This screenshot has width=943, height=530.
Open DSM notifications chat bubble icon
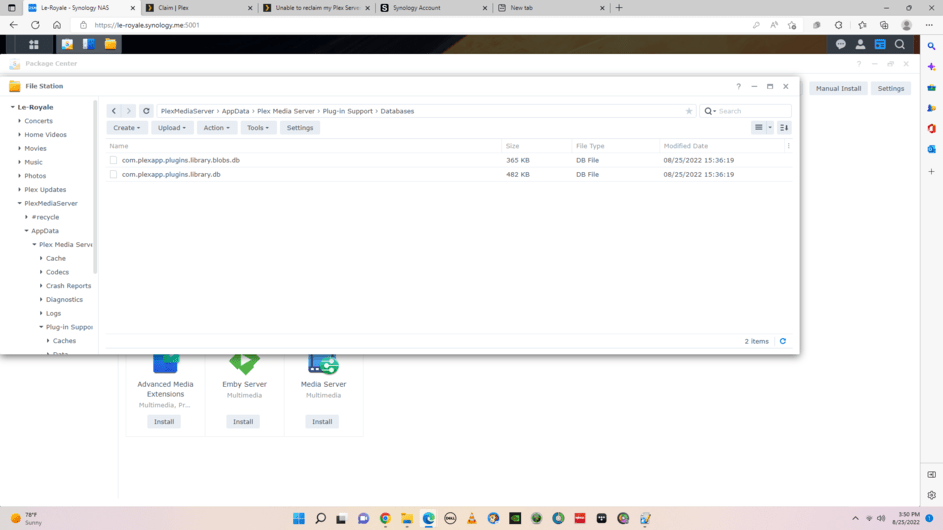tap(841, 45)
